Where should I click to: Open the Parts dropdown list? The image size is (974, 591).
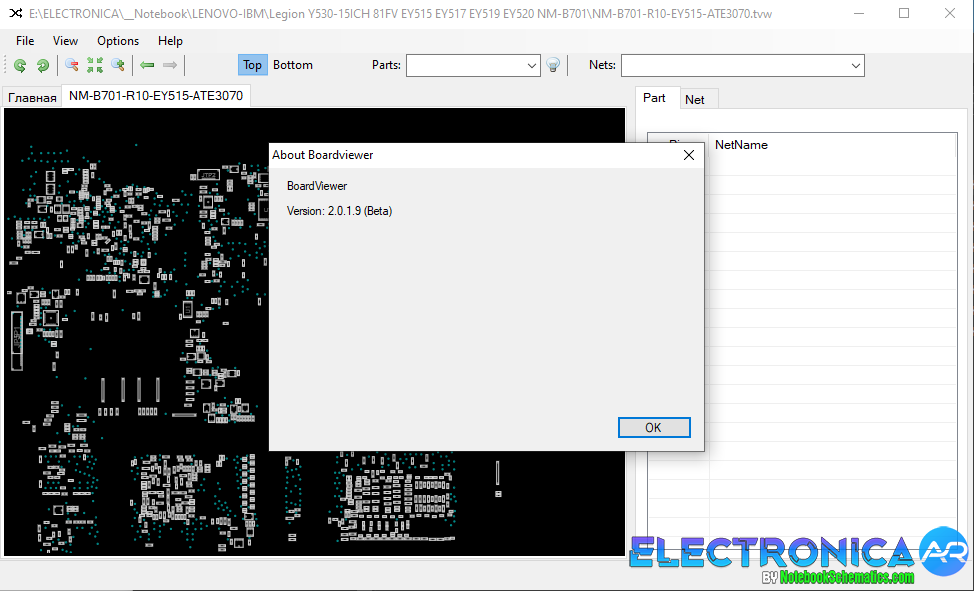coord(532,66)
